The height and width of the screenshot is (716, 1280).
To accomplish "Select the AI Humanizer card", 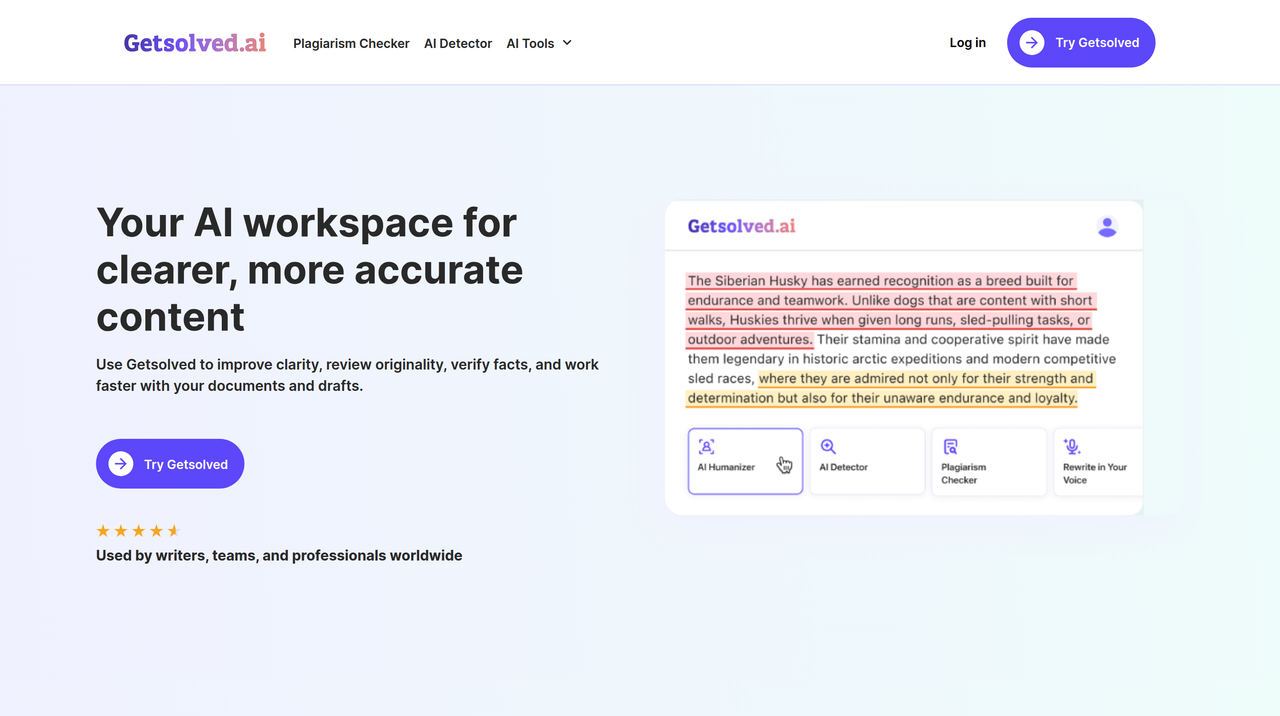I will 745,461.
